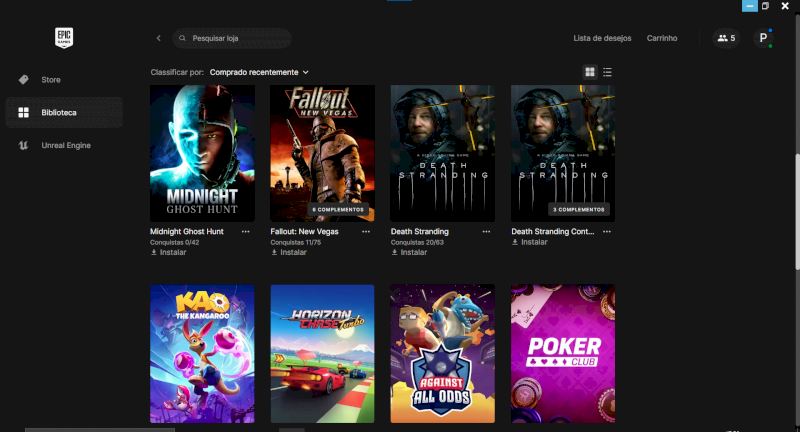Open Midnight Ghost Hunt cover thumbnail
Screen dimensions: 800x432
point(203,154)
